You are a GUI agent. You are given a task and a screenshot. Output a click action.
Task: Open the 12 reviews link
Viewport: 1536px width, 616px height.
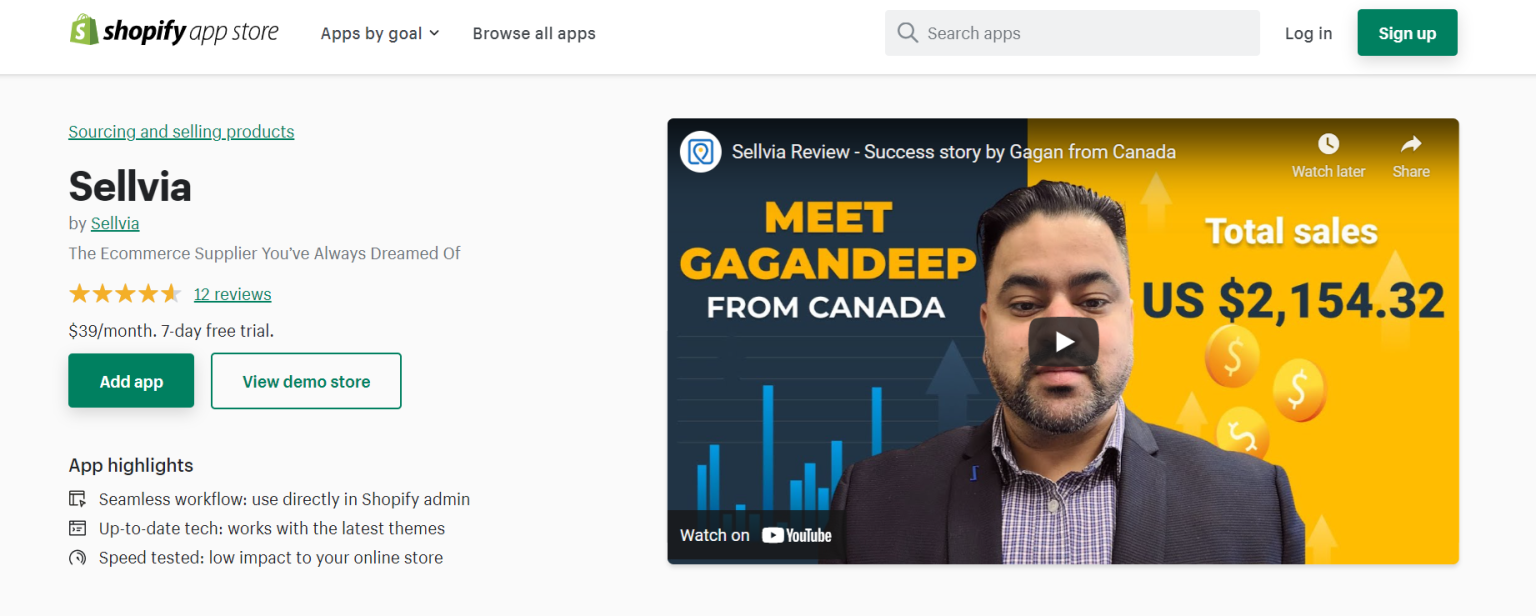232,294
